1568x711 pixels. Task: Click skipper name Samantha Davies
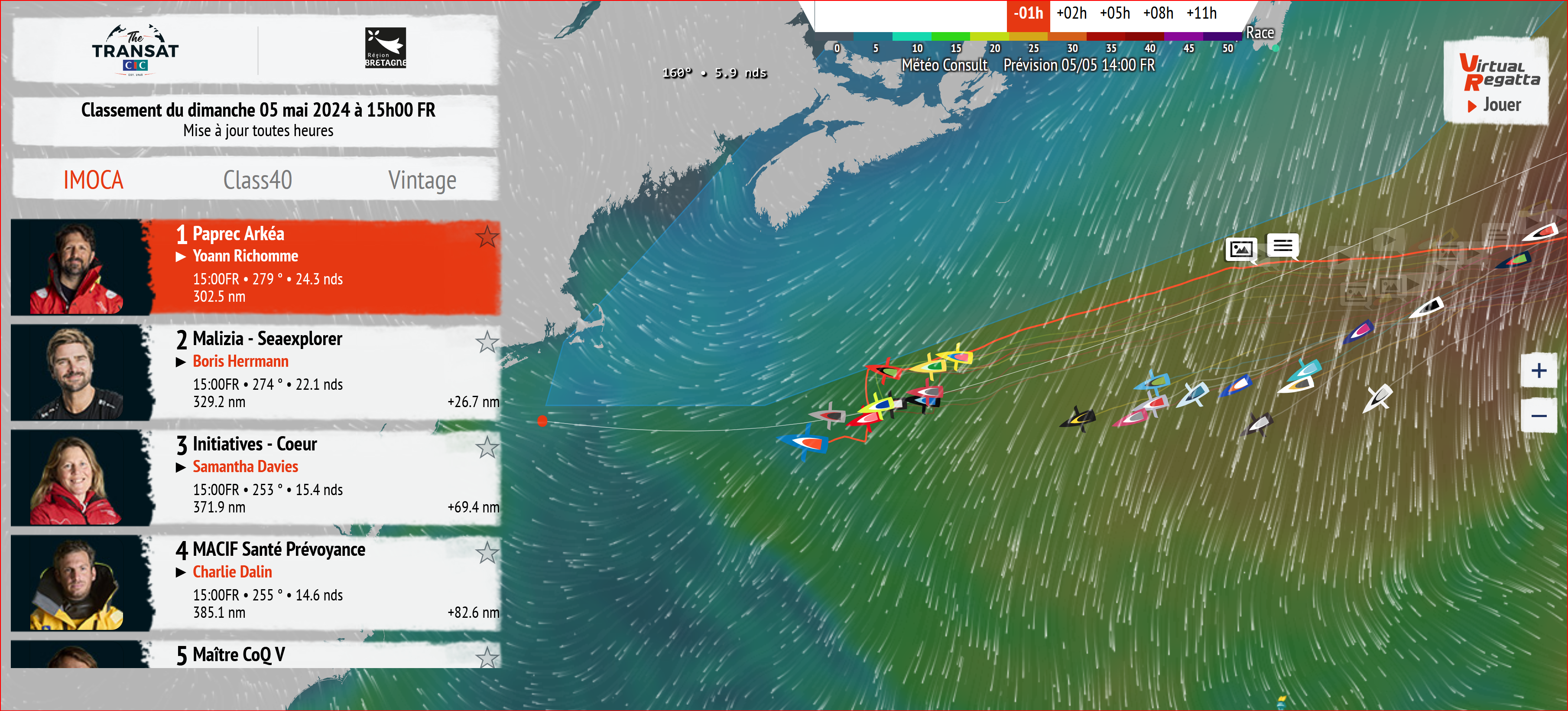tap(245, 466)
